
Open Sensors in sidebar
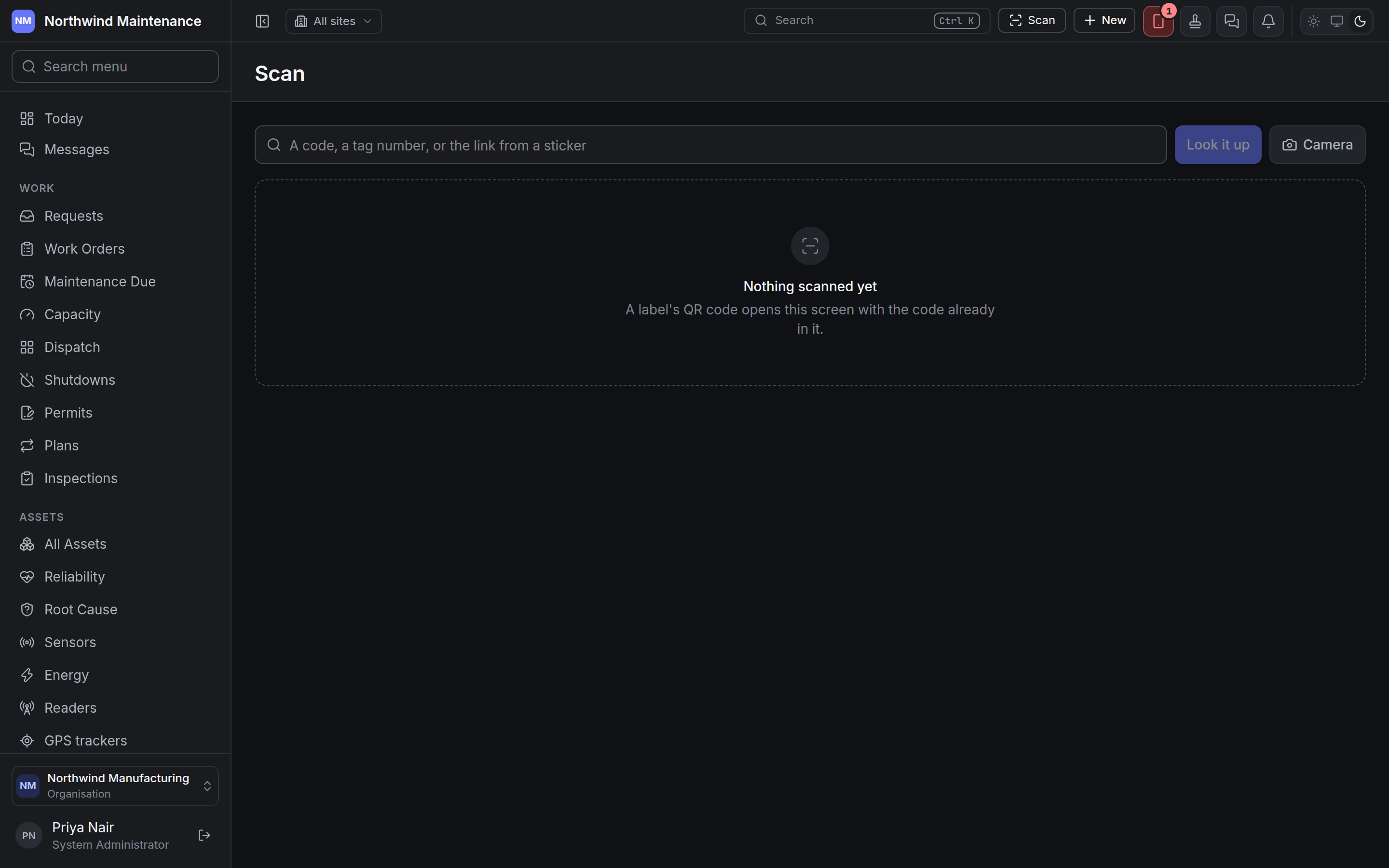[x=115, y=642]
